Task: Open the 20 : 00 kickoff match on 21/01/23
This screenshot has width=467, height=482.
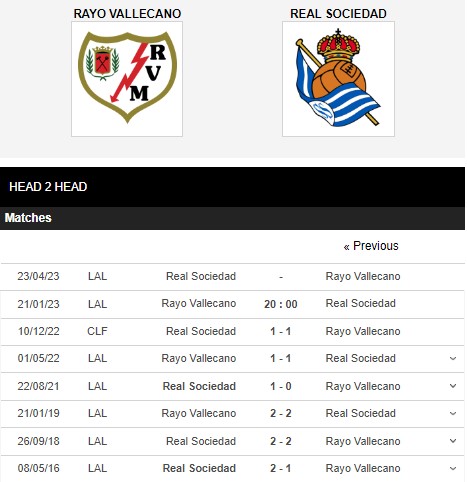Action: [281, 304]
